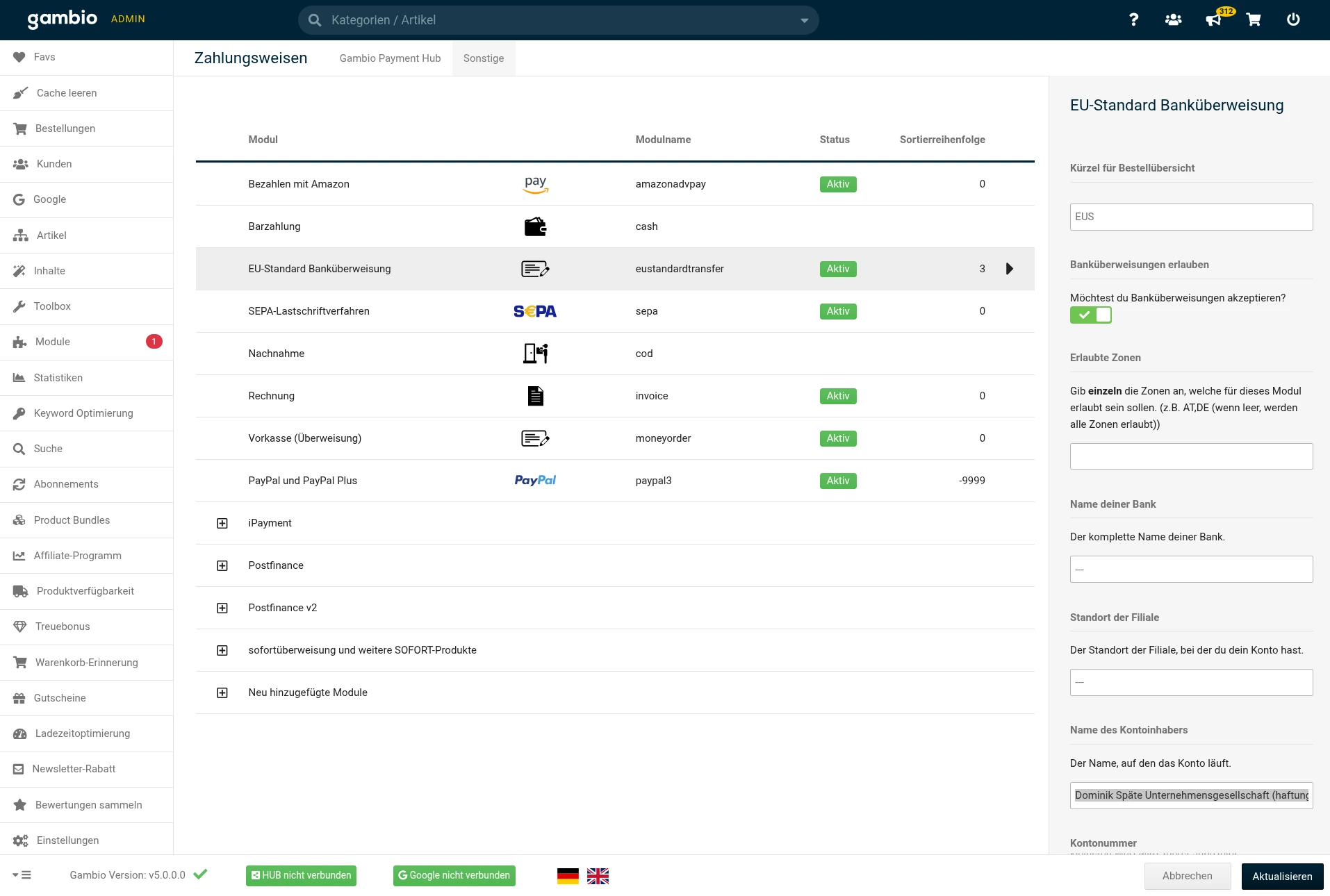Click the PayPal logo in module list
1330x896 pixels.
tap(535, 481)
